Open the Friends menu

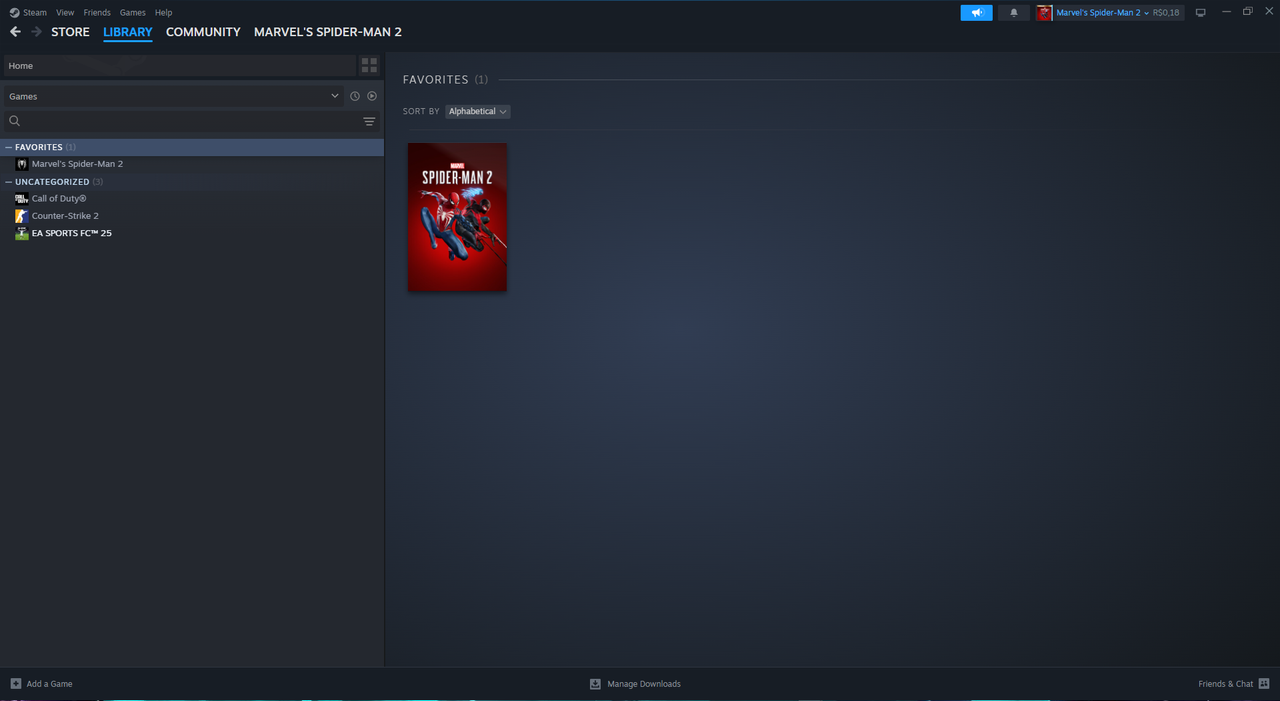tap(97, 13)
